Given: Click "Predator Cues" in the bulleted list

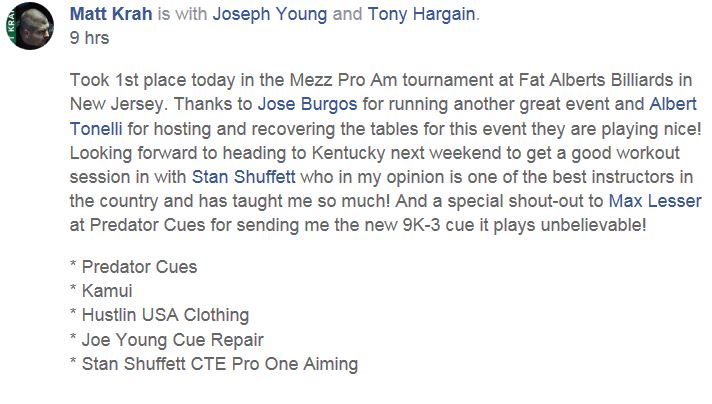Looking at the screenshot, I should [138, 267].
